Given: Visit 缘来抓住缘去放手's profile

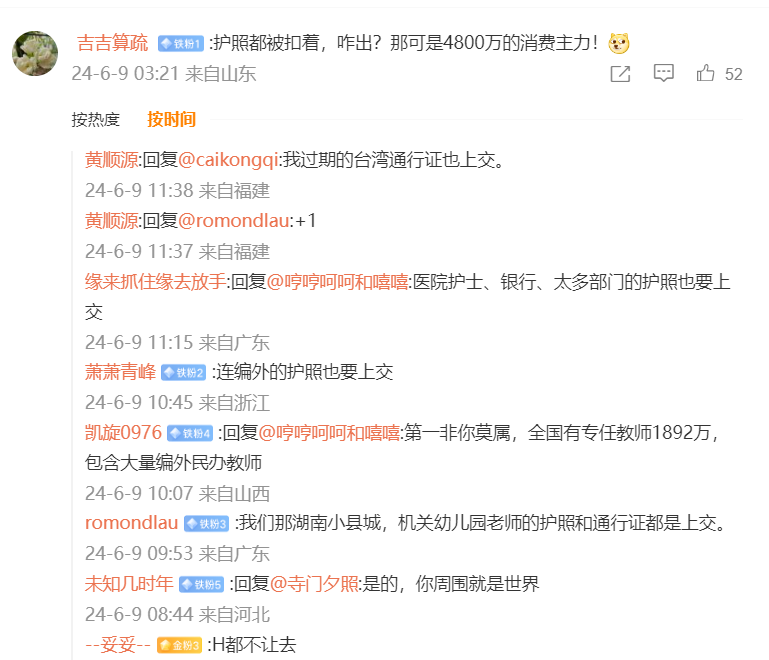Looking at the screenshot, I should (155, 282).
